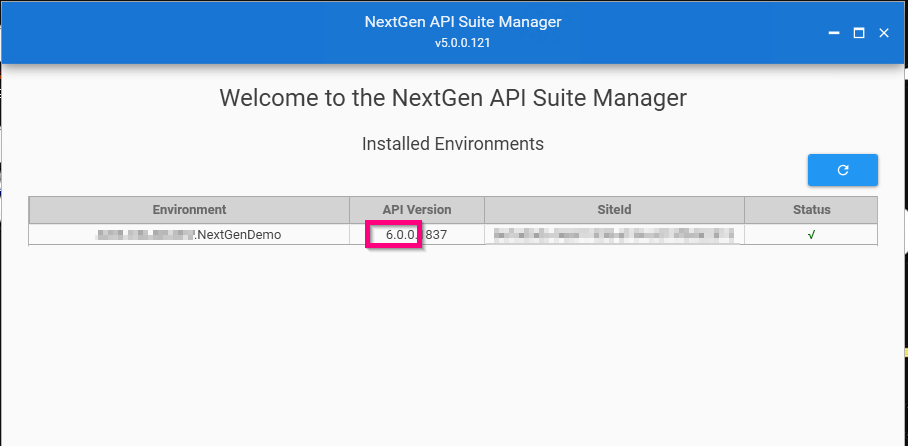Click the Environment column header
Viewport: 908px width, 446px height.
coord(189,210)
